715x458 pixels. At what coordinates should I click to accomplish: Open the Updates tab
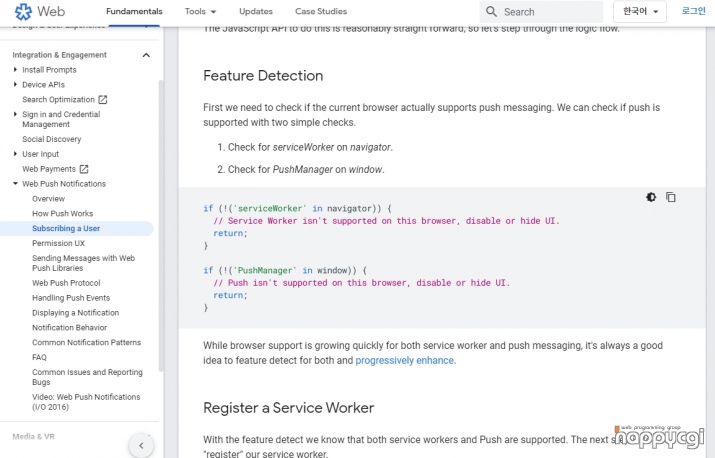click(256, 11)
